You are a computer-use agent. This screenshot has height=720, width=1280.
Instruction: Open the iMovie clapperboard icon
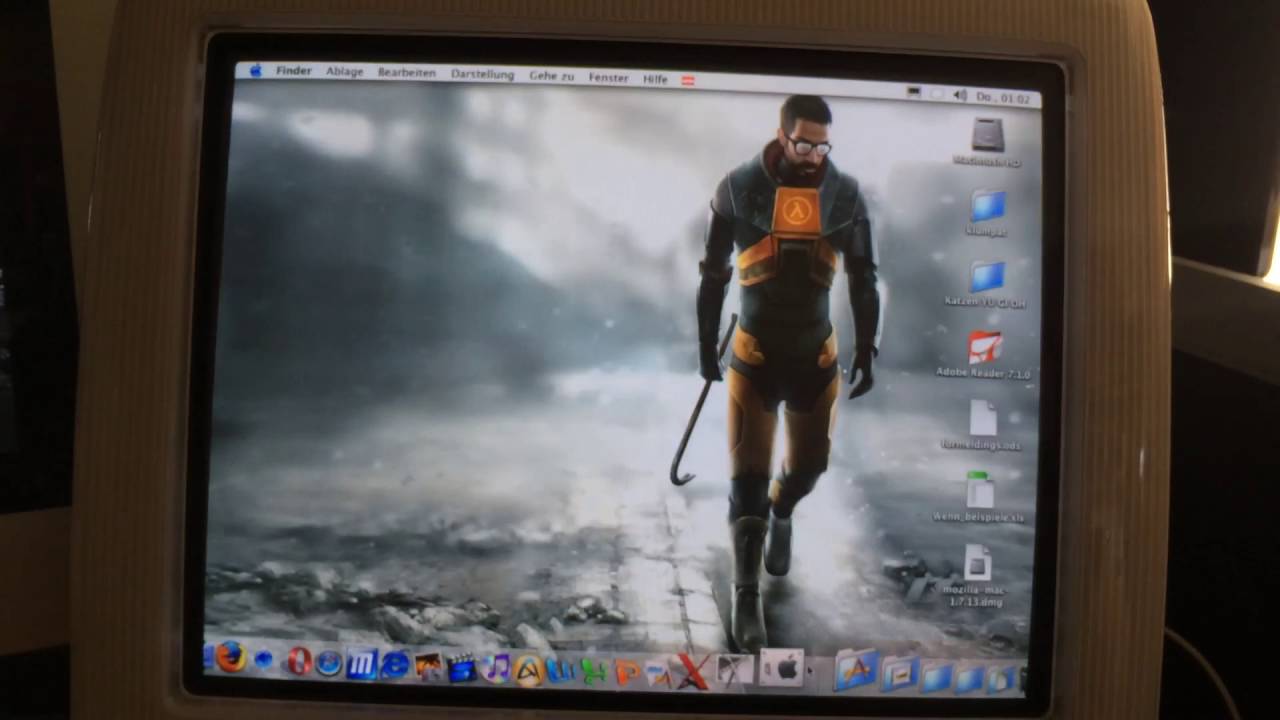click(x=461, y=667)
